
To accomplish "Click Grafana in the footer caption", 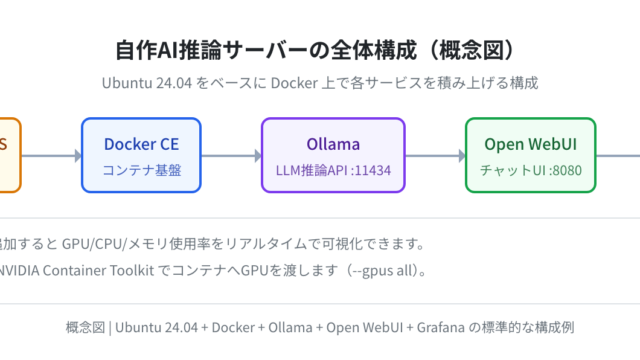I will coord(440,327).
